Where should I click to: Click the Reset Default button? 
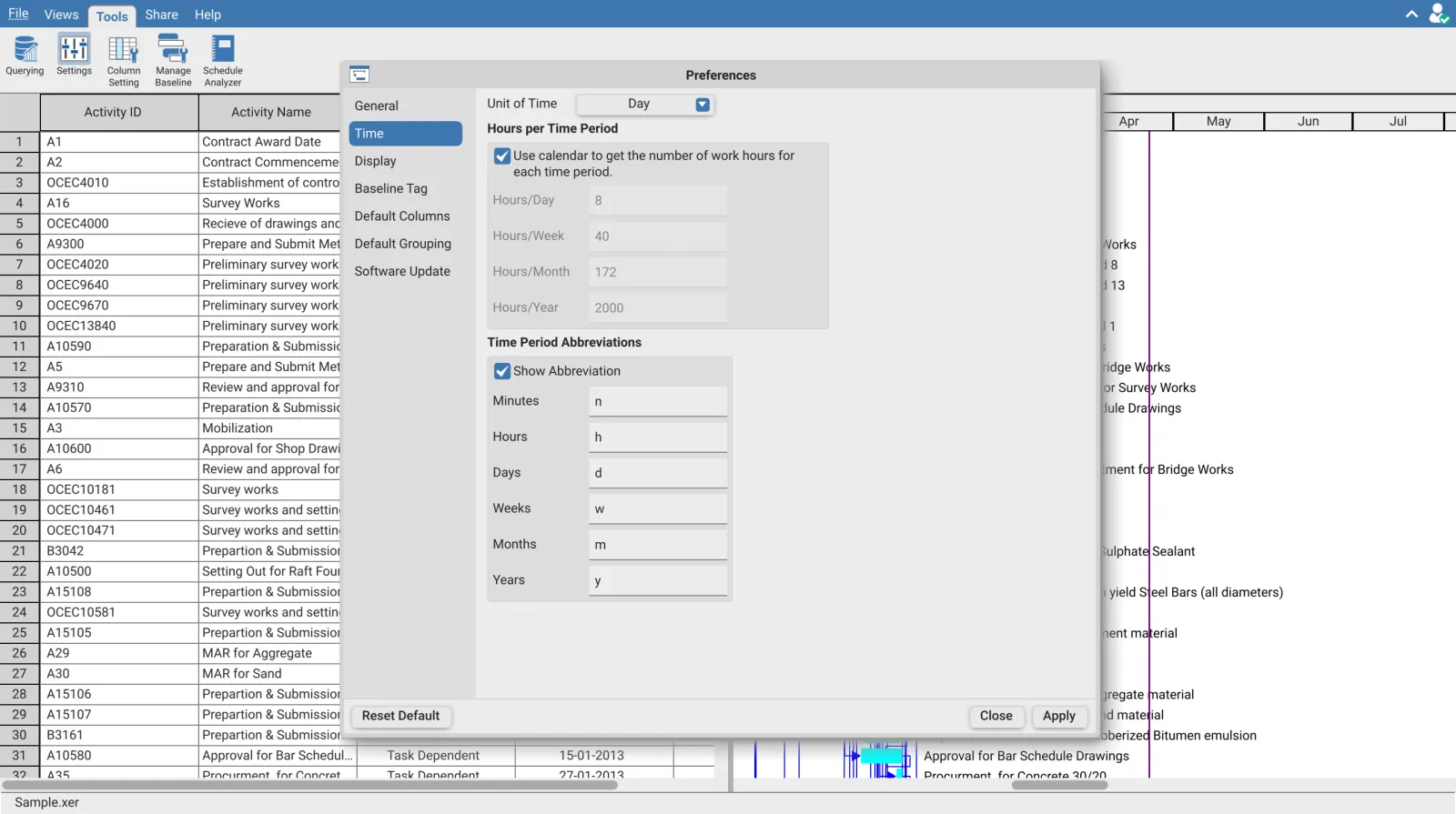coord(400,716)
